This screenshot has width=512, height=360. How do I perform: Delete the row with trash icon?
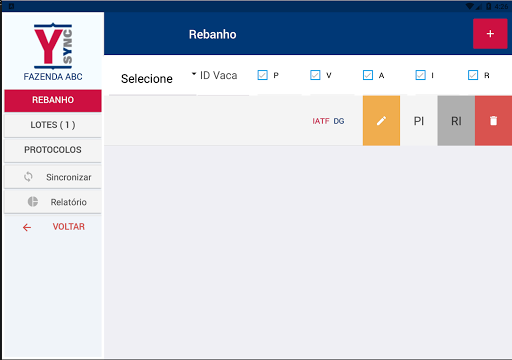click(x=493, y=121)
